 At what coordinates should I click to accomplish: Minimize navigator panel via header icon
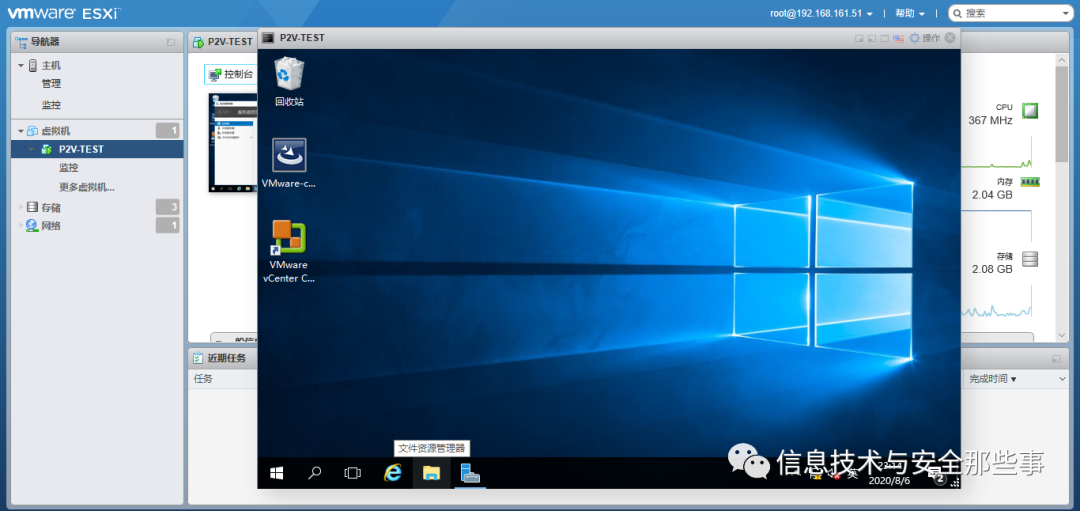pyautogui.click(x=171, y=43)
